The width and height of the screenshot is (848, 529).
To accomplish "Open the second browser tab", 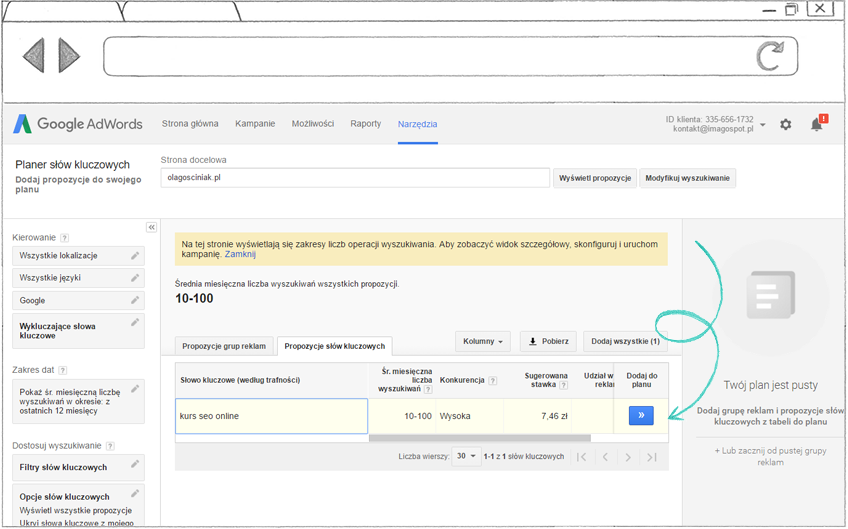I will [180, 11].
